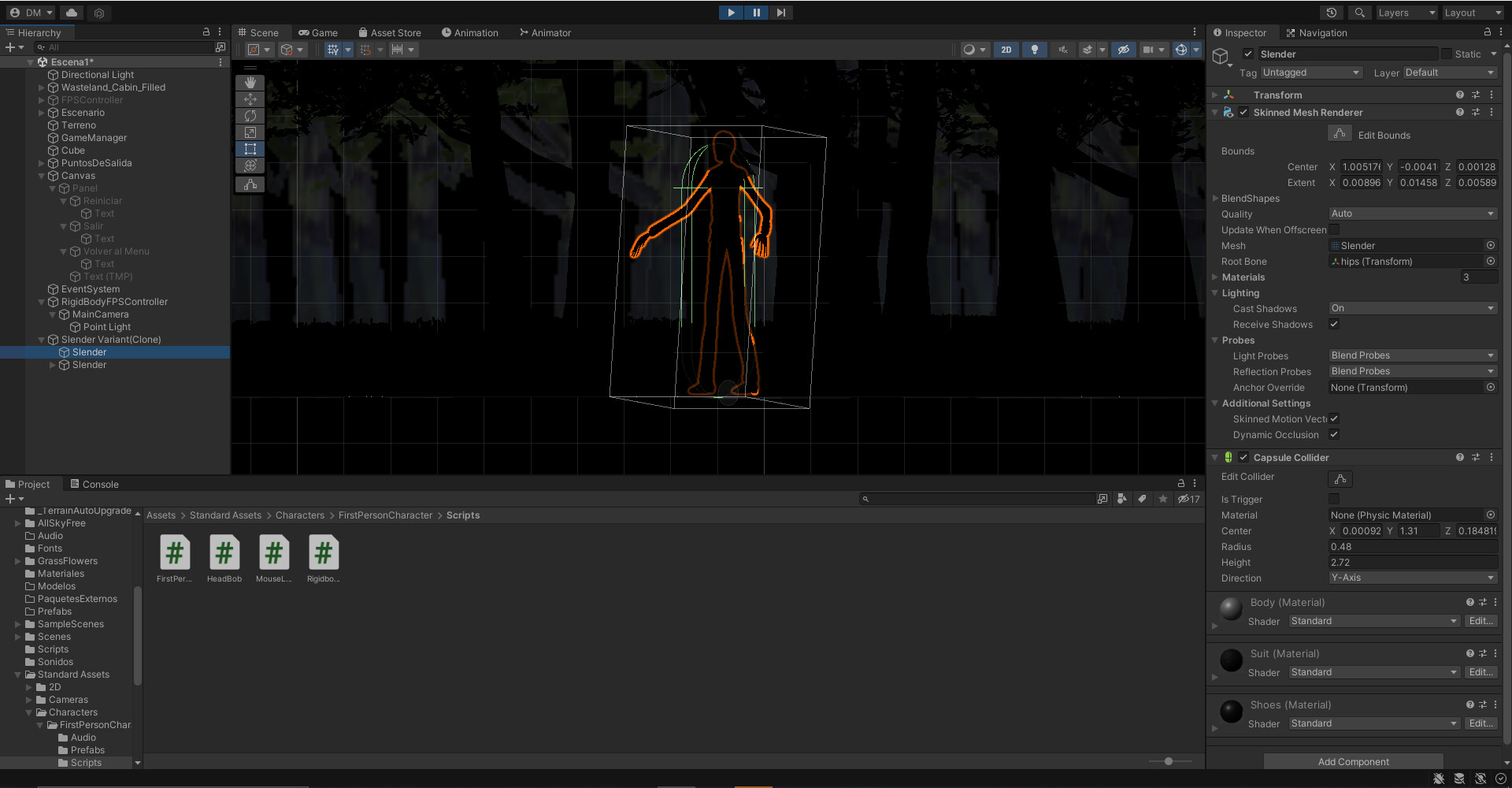
Task: Select the Rect tool in Scene
Action: (250, 149)
